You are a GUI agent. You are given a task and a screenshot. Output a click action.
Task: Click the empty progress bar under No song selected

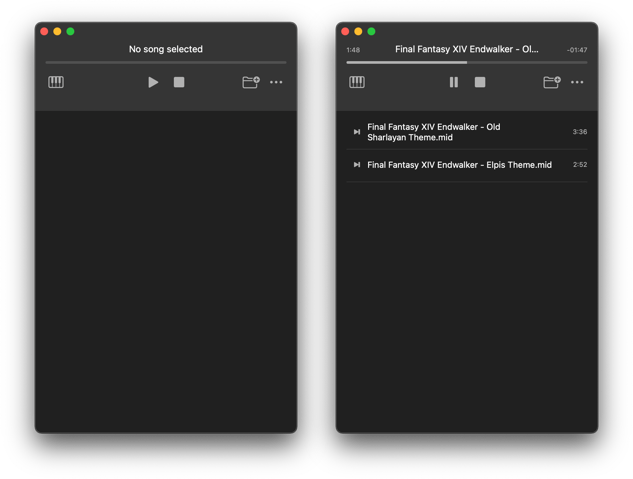pos(166,63)
